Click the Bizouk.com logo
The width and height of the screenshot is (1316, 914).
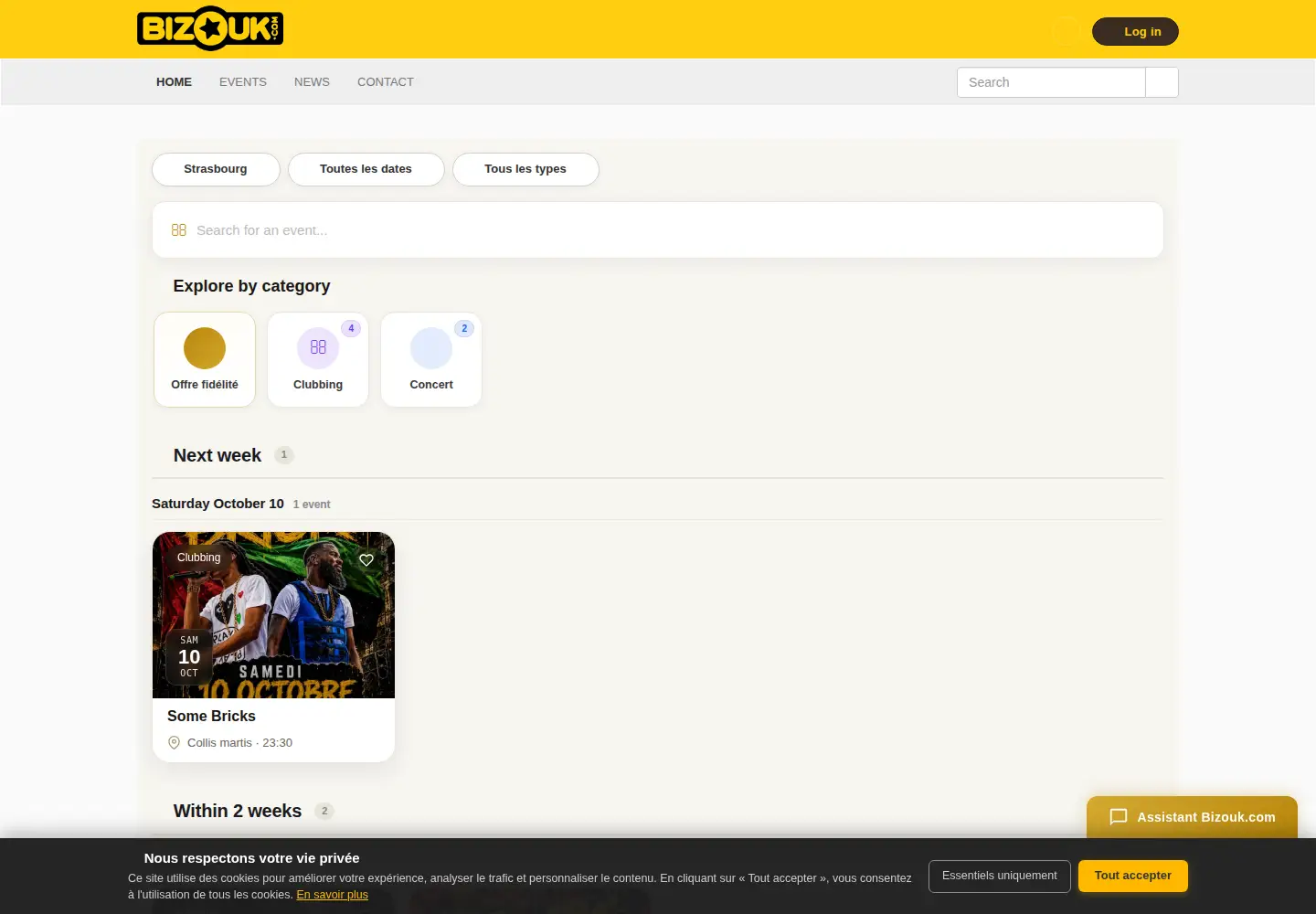(x=210, y=28)
